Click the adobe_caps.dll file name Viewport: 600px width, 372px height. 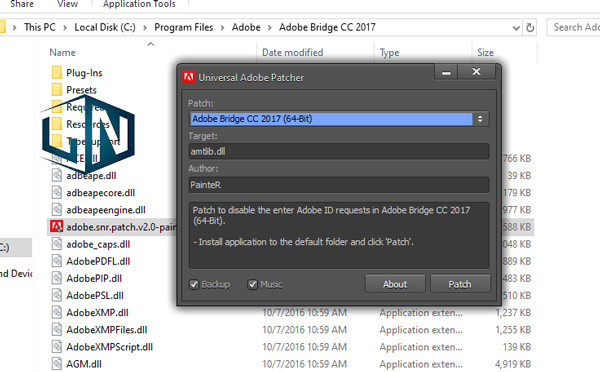pos(98,244)
